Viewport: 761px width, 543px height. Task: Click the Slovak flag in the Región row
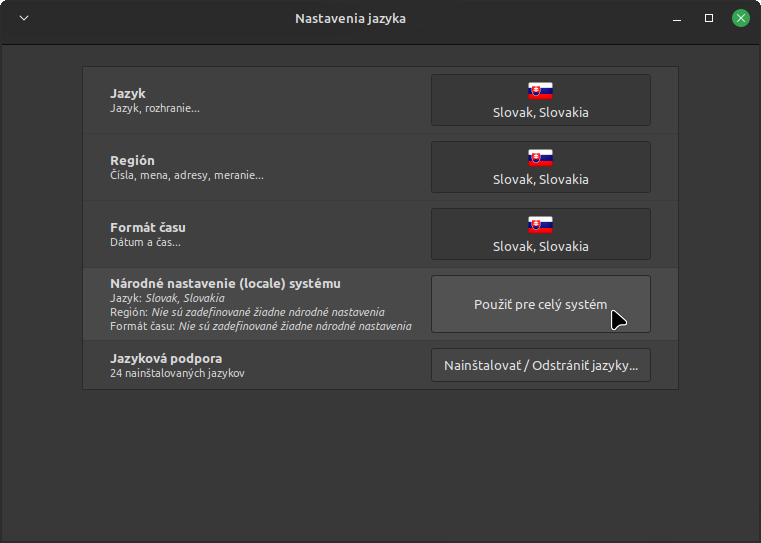[540, 158]
